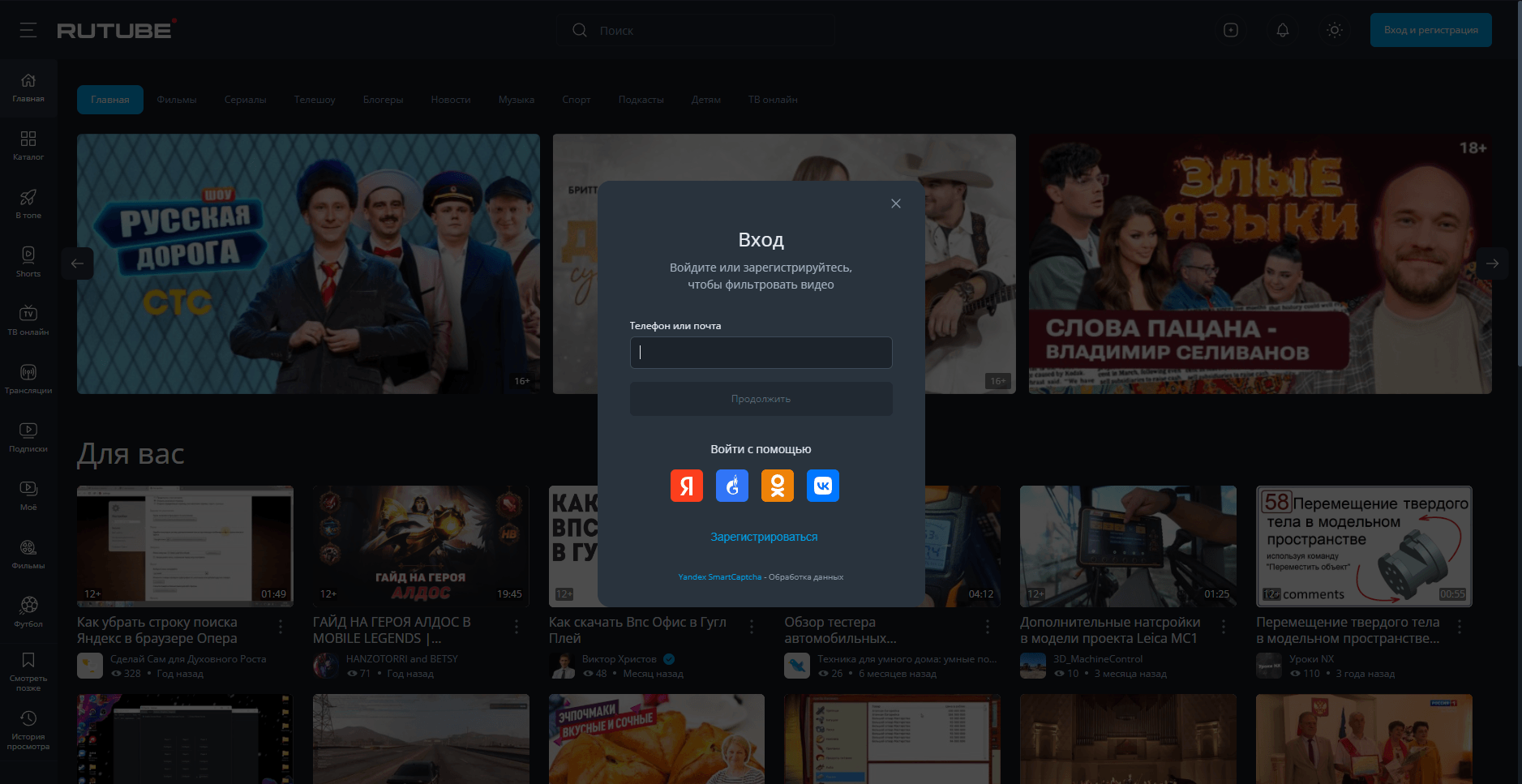
Task: Select the Детям category tab
Action: click(x=706, y=100)
